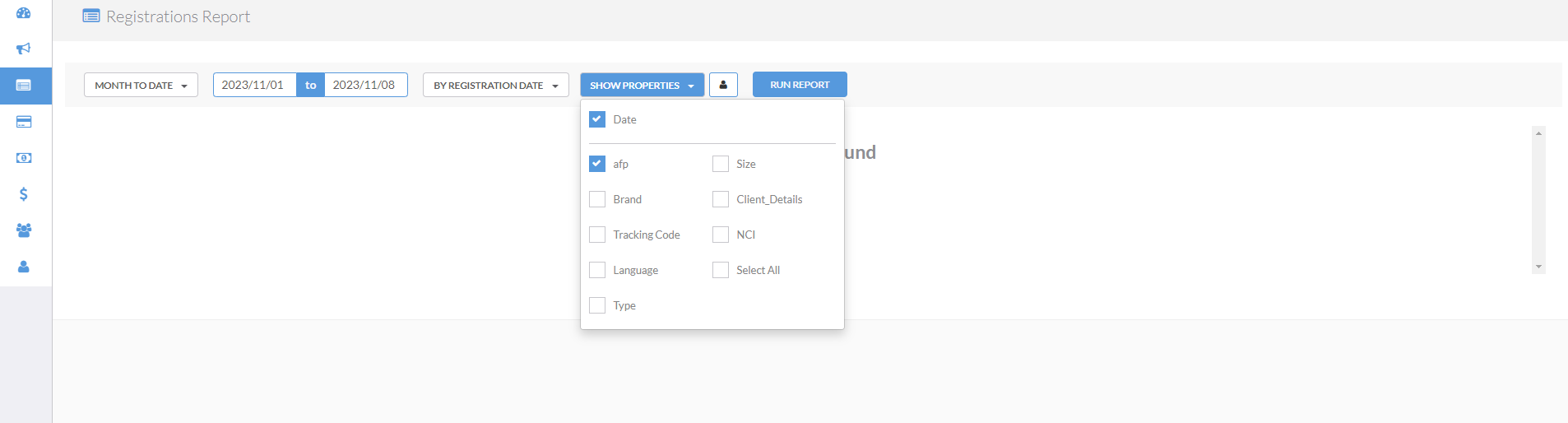The height and width of the screenshot is (423, 1568).
Task: Select the highlighted list report sidebar icon
Action: [x=24, y=86]
